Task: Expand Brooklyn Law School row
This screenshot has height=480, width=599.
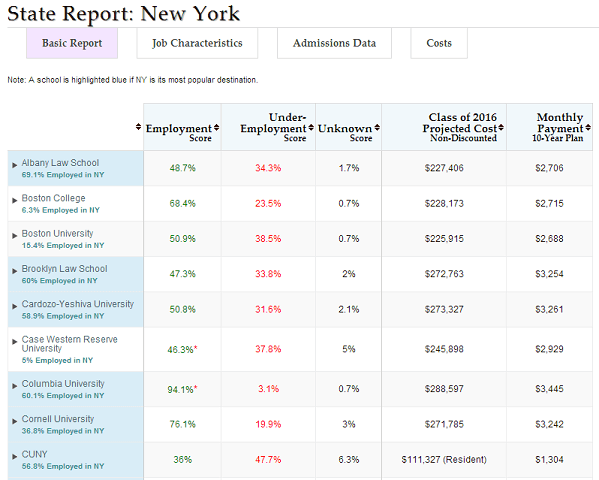Action: (15, 271)
